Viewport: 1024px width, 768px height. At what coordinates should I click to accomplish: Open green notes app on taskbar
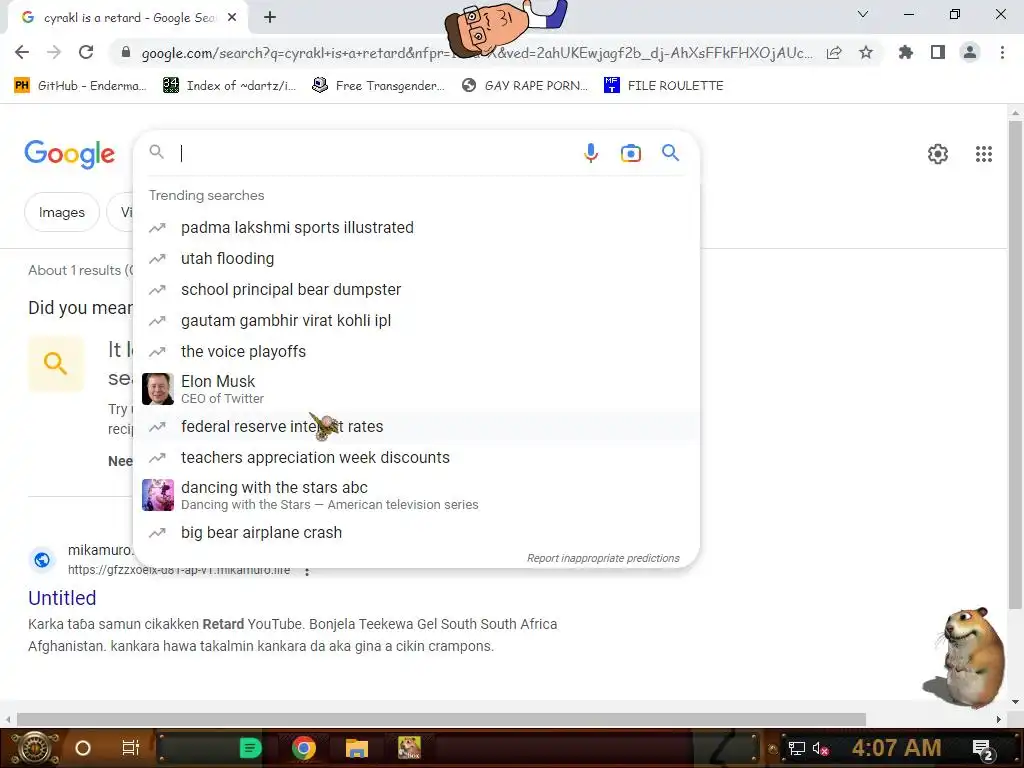[x=250, y=748]
